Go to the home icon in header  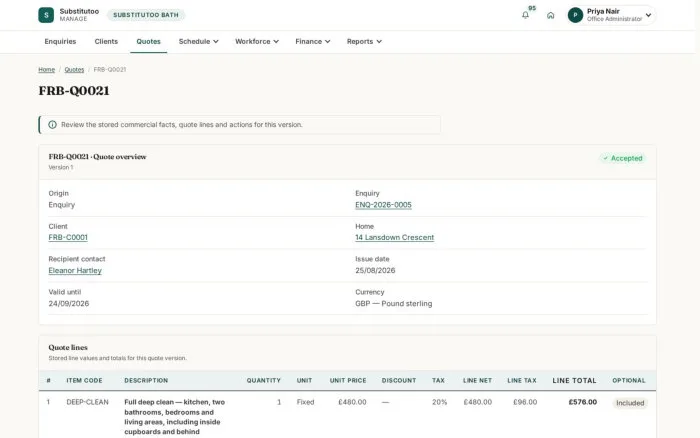point(550,15)
